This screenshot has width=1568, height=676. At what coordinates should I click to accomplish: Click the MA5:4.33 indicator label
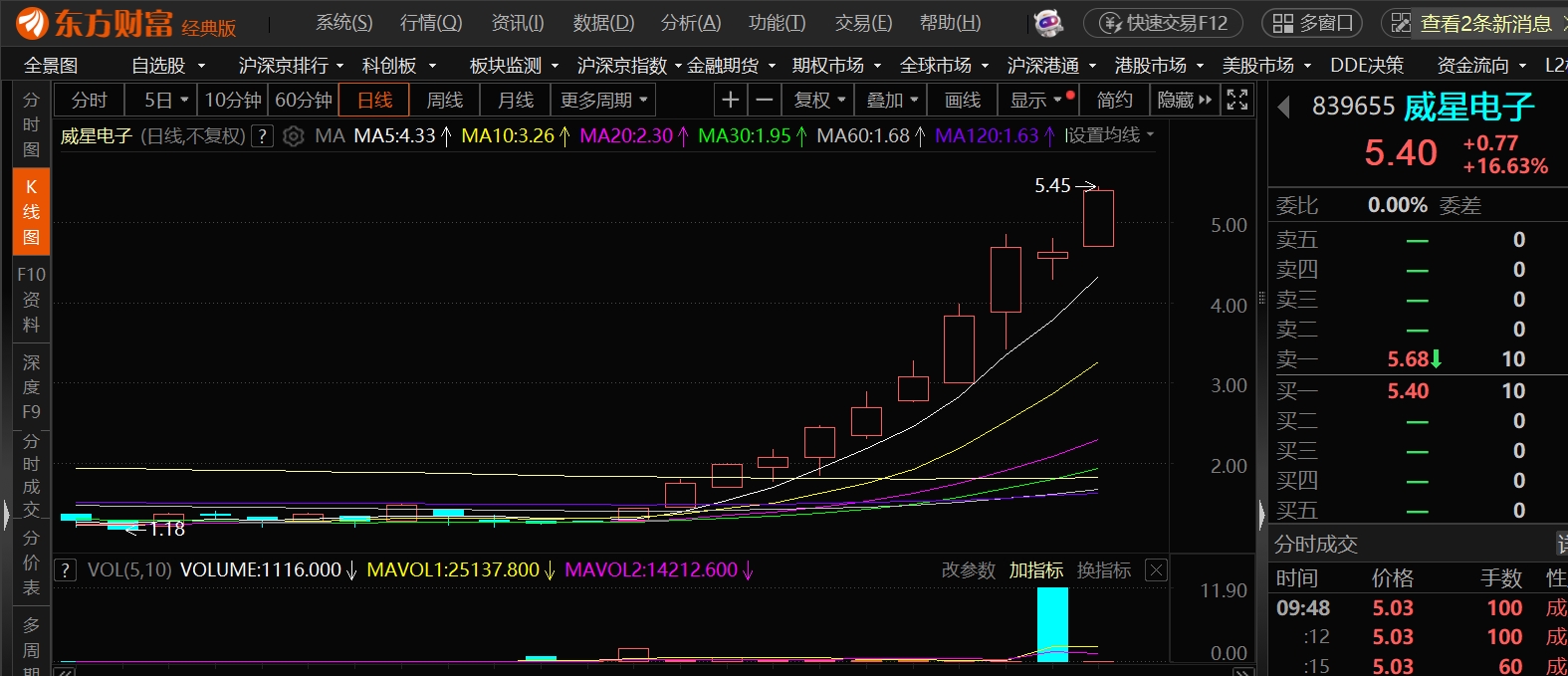tap(394, 136)
